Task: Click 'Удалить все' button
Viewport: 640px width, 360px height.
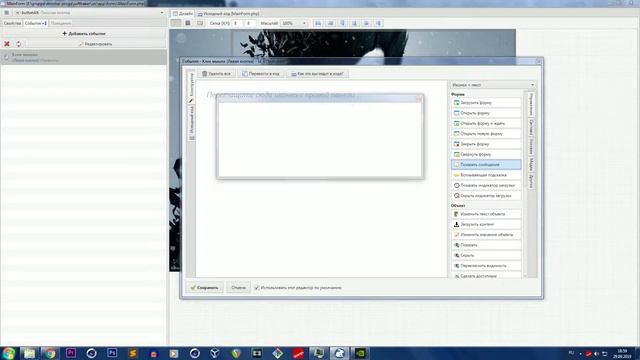Action: (x=216, y=74)
